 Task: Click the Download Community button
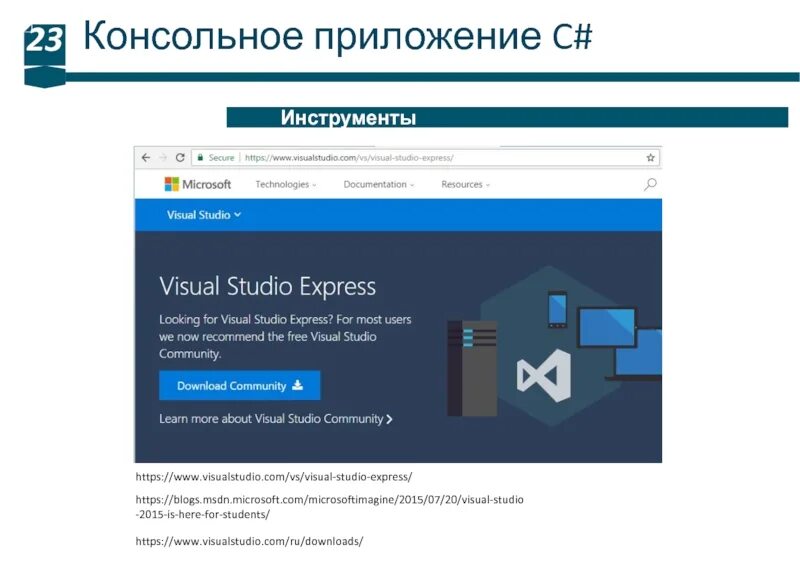tap(240, 385)
